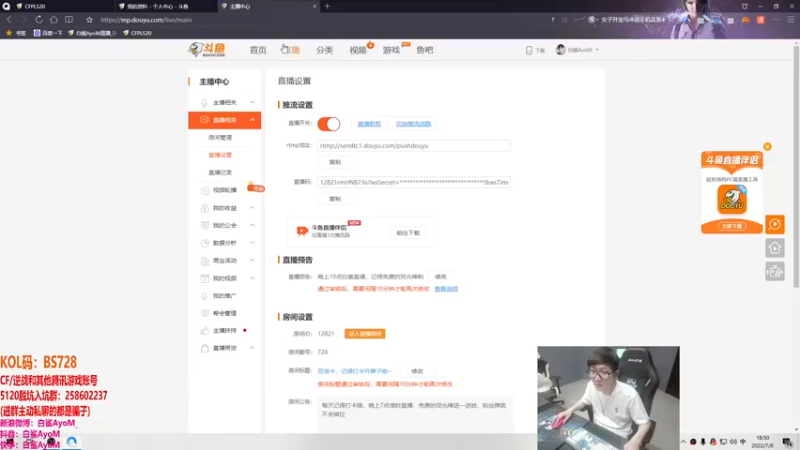
Task: Click the 直播码 stream key field
Action: pos(414,182)
